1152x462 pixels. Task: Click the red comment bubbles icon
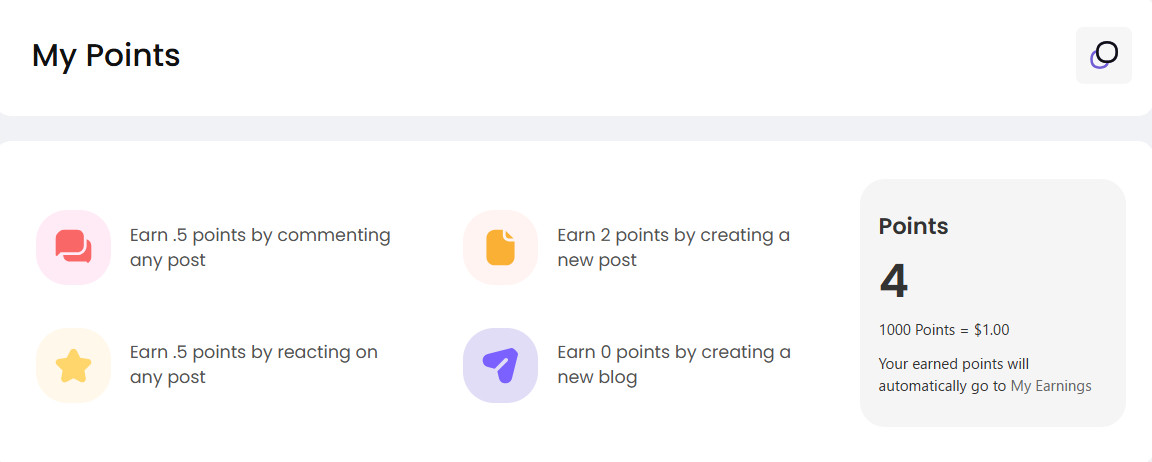73,247
